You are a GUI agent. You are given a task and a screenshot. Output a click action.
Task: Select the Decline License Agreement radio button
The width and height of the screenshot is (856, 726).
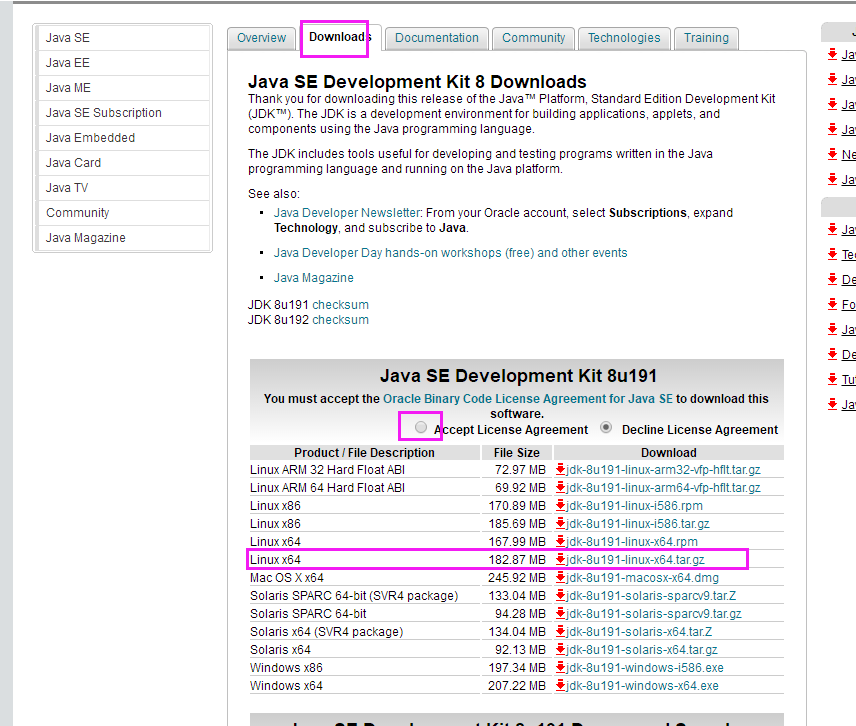(x=605, y=427)
